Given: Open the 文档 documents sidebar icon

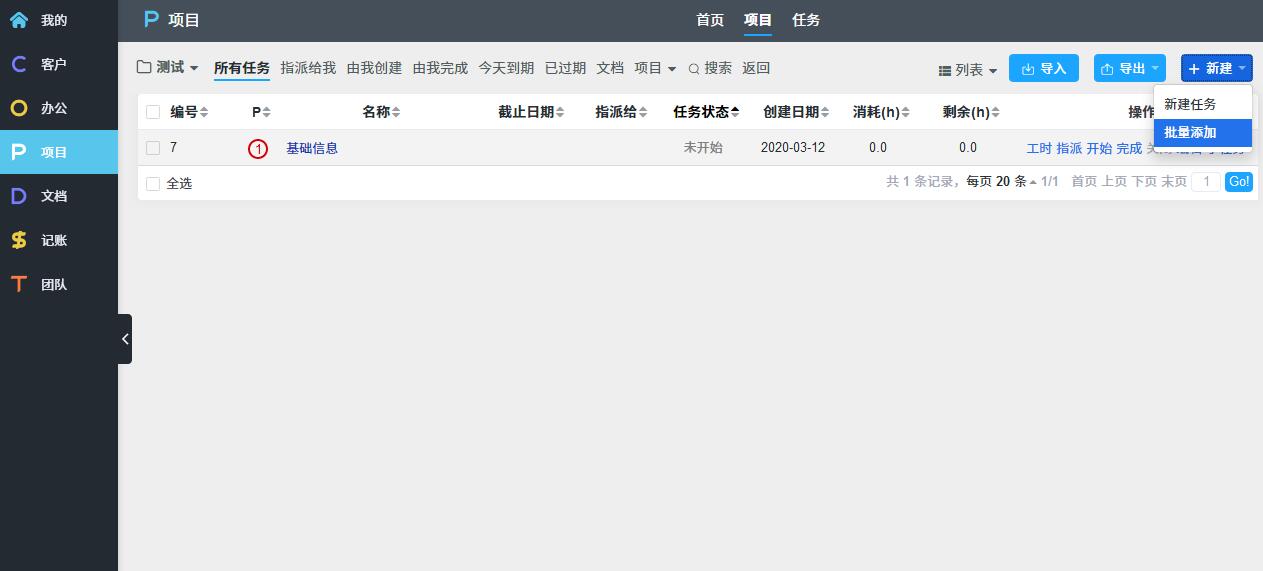Looking at the screenshot, I should point(18,196).
